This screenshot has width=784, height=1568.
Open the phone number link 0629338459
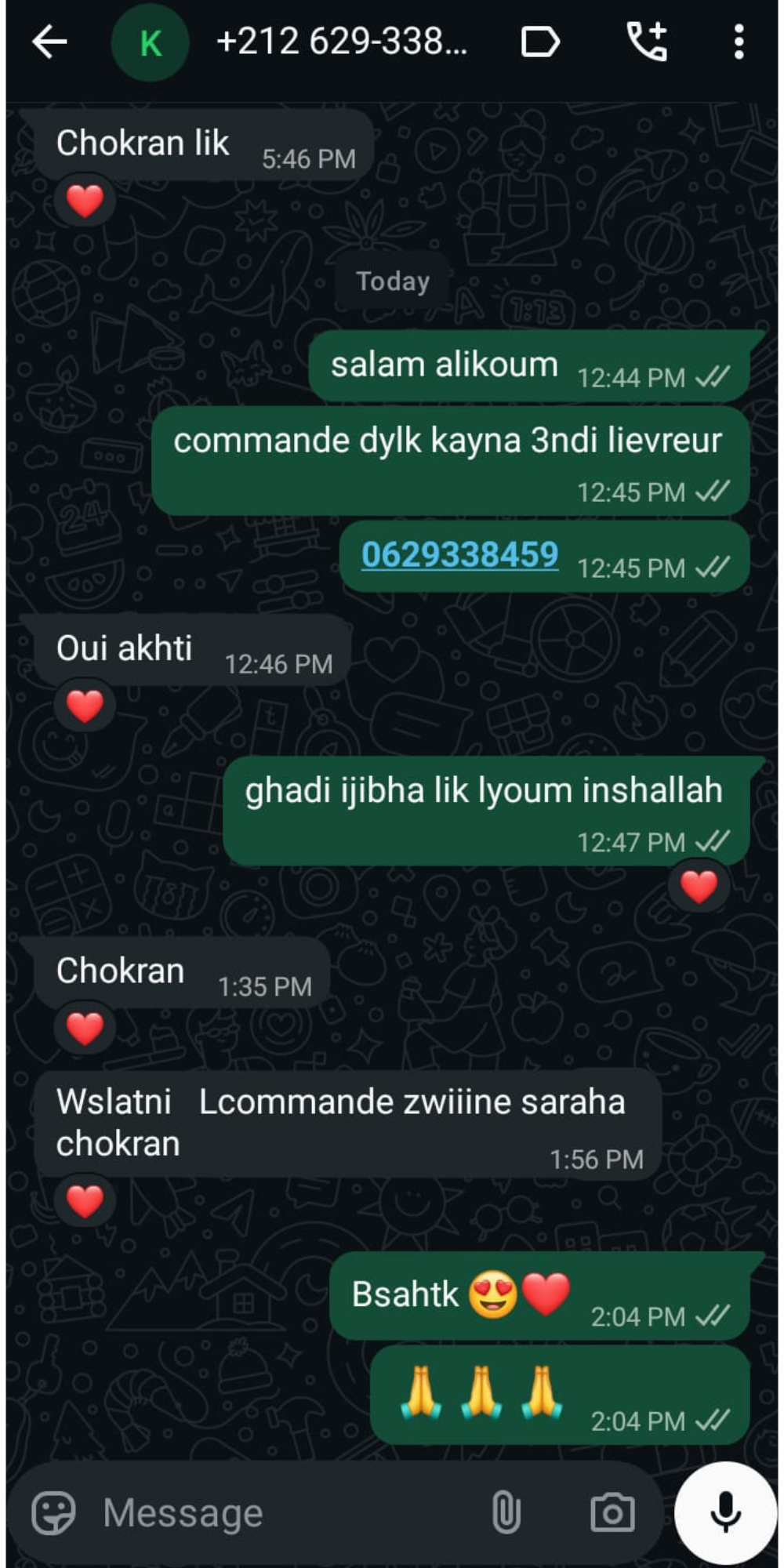pos(460,555)
